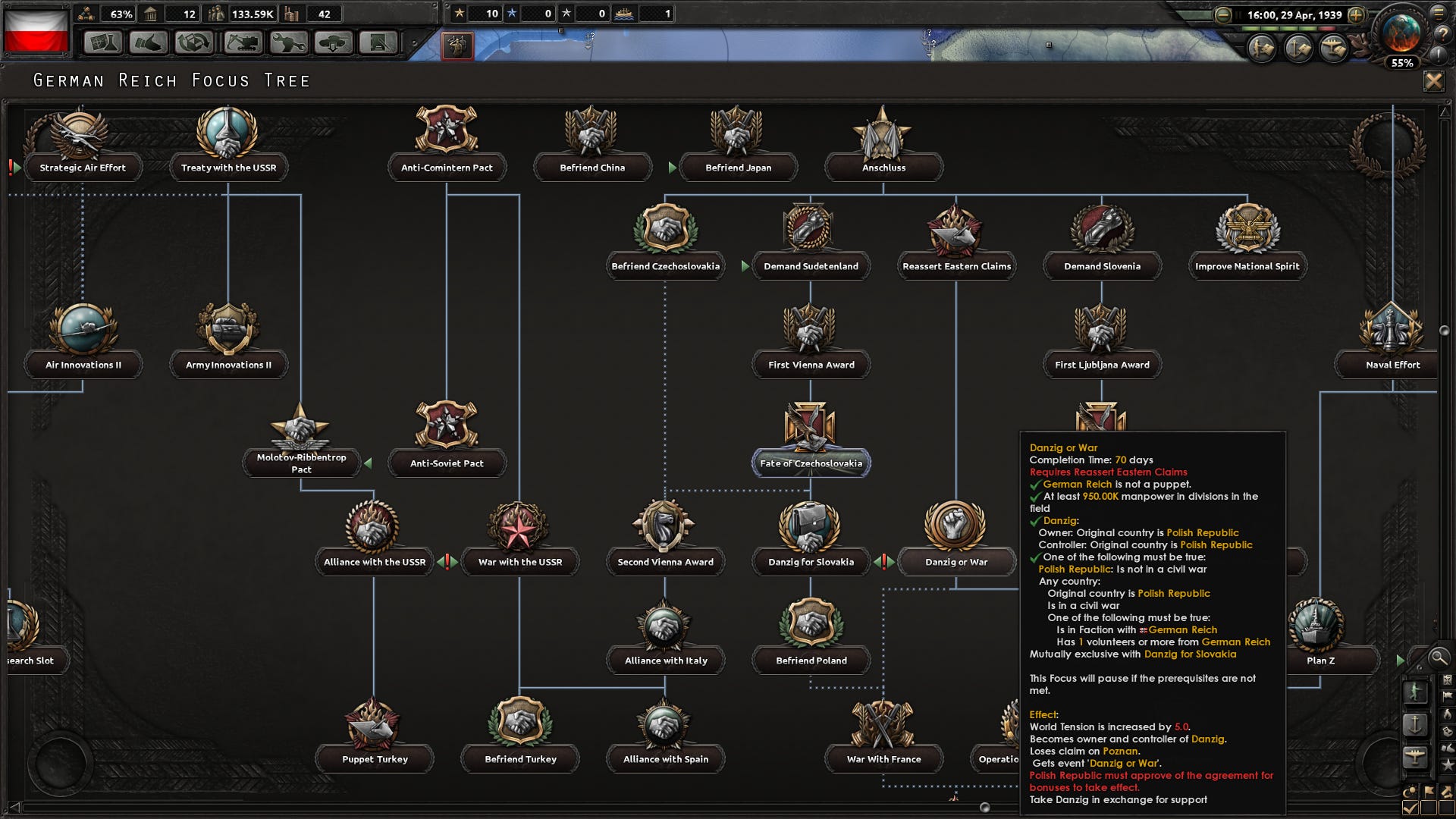Open the Logistics menu icon
The image size is (1456, 819).
coord(378,43)
